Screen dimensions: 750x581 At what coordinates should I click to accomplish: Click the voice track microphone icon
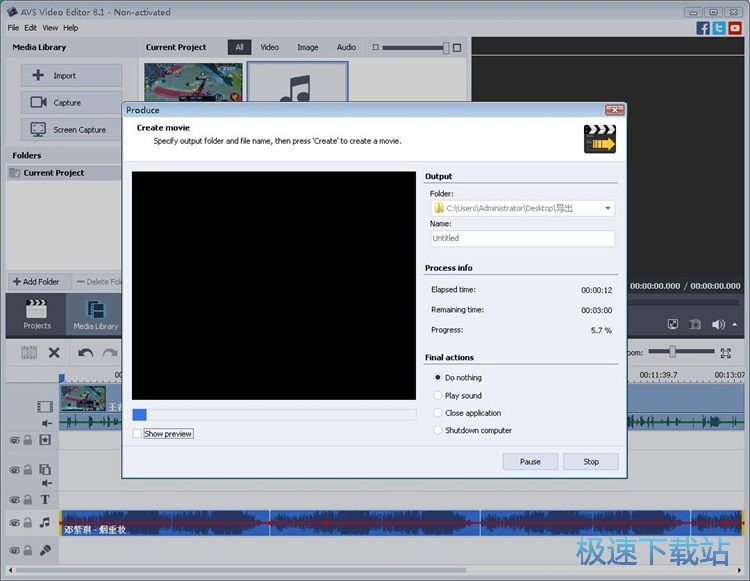click(45, 550)
